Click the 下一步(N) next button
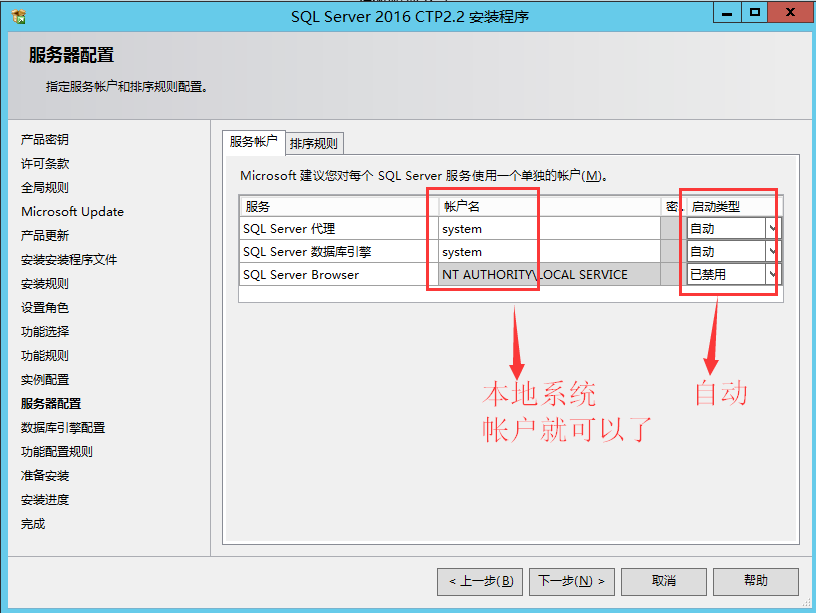The height and width of the screenshot is (613, 816). (571, 581)
